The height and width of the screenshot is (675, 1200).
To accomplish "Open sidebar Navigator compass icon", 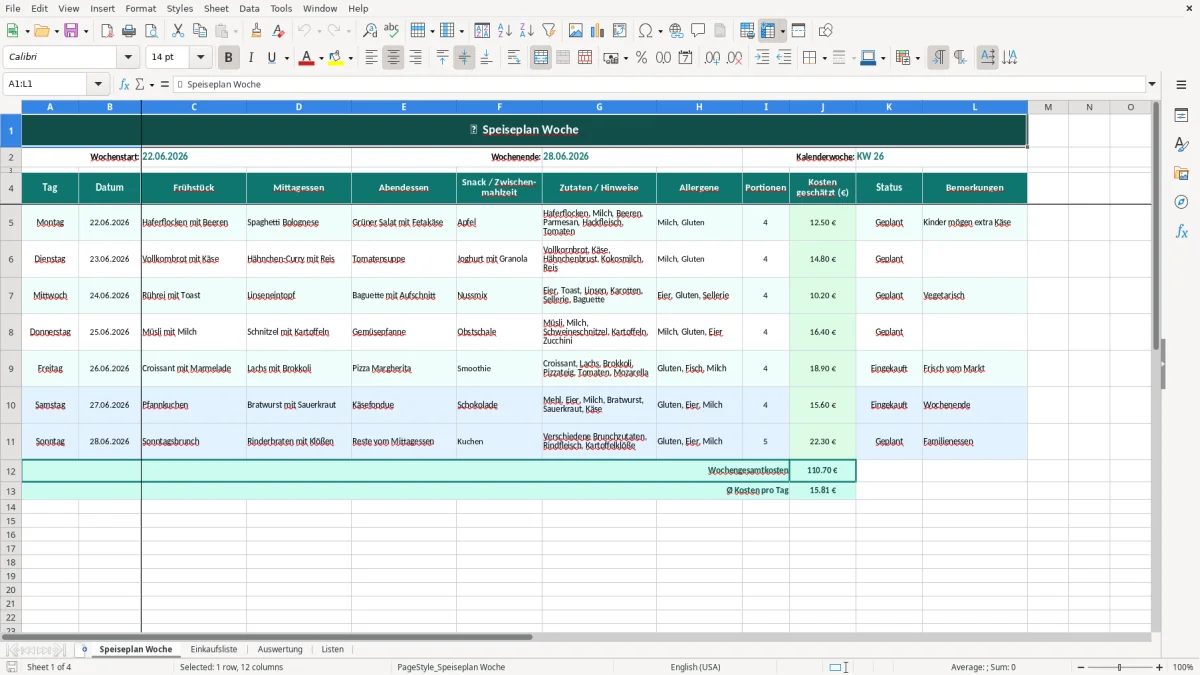I will tap(1181, 203).
